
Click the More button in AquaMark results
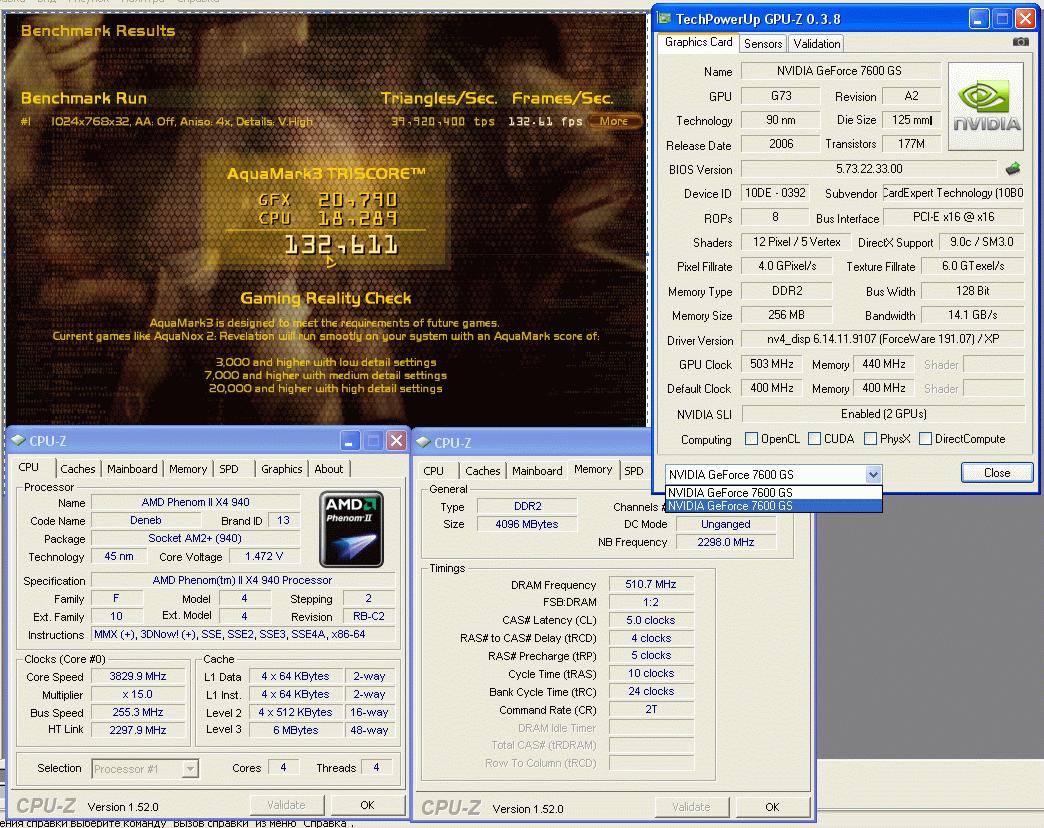(x=614, y=121)
